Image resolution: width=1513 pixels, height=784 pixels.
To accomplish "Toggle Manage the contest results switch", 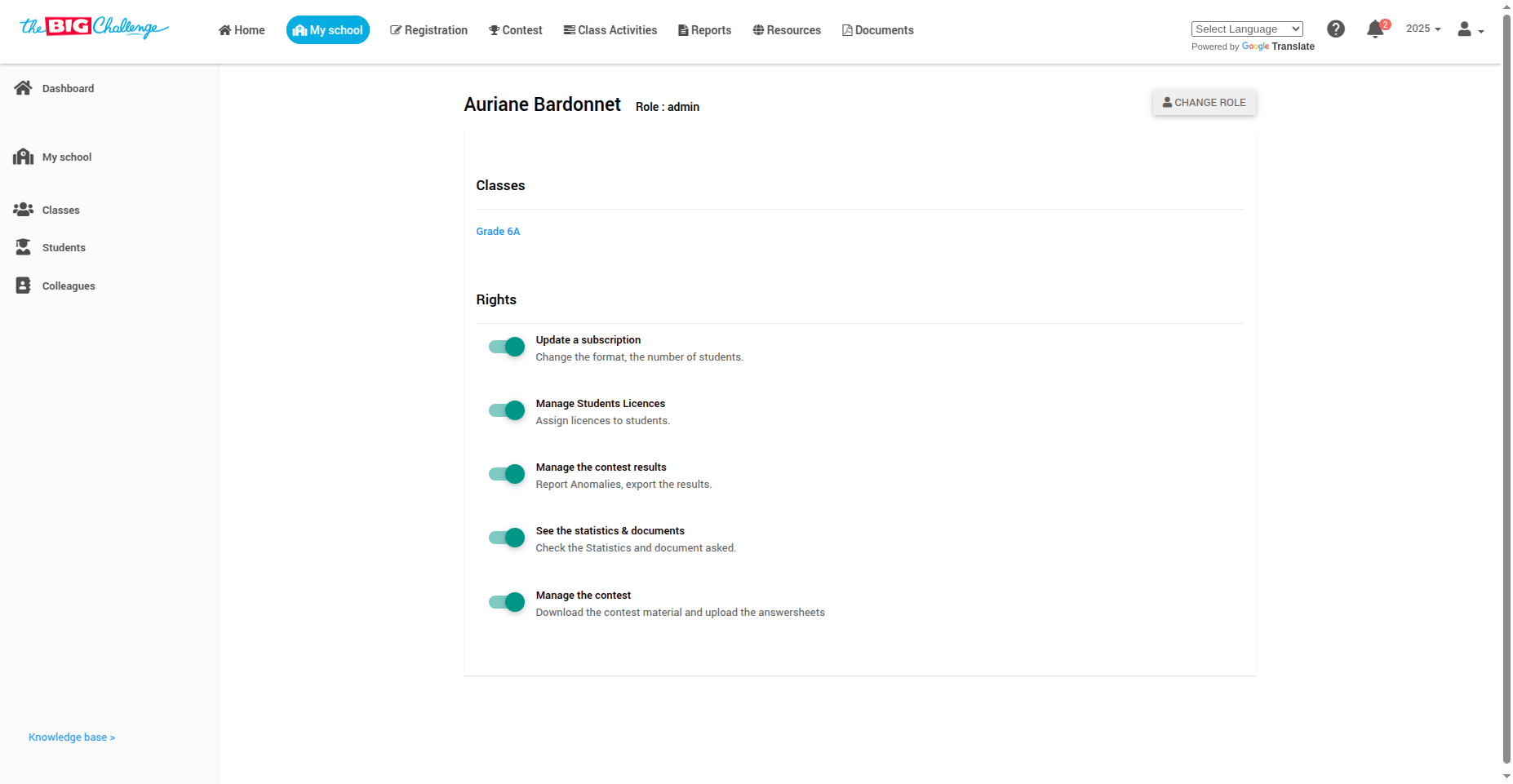I will [x=506, y=474].
